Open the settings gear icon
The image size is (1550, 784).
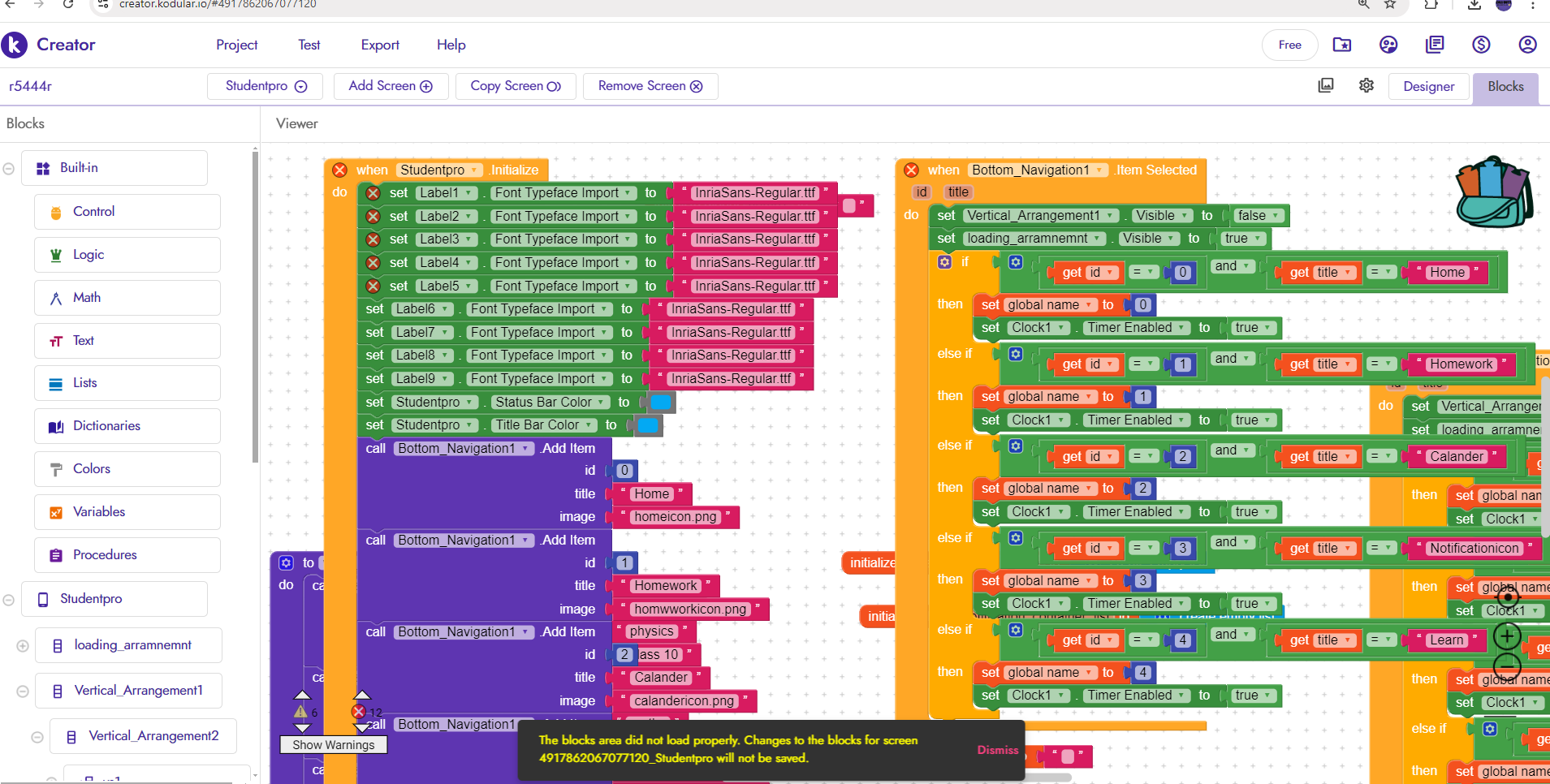[x=1367, y=86]
